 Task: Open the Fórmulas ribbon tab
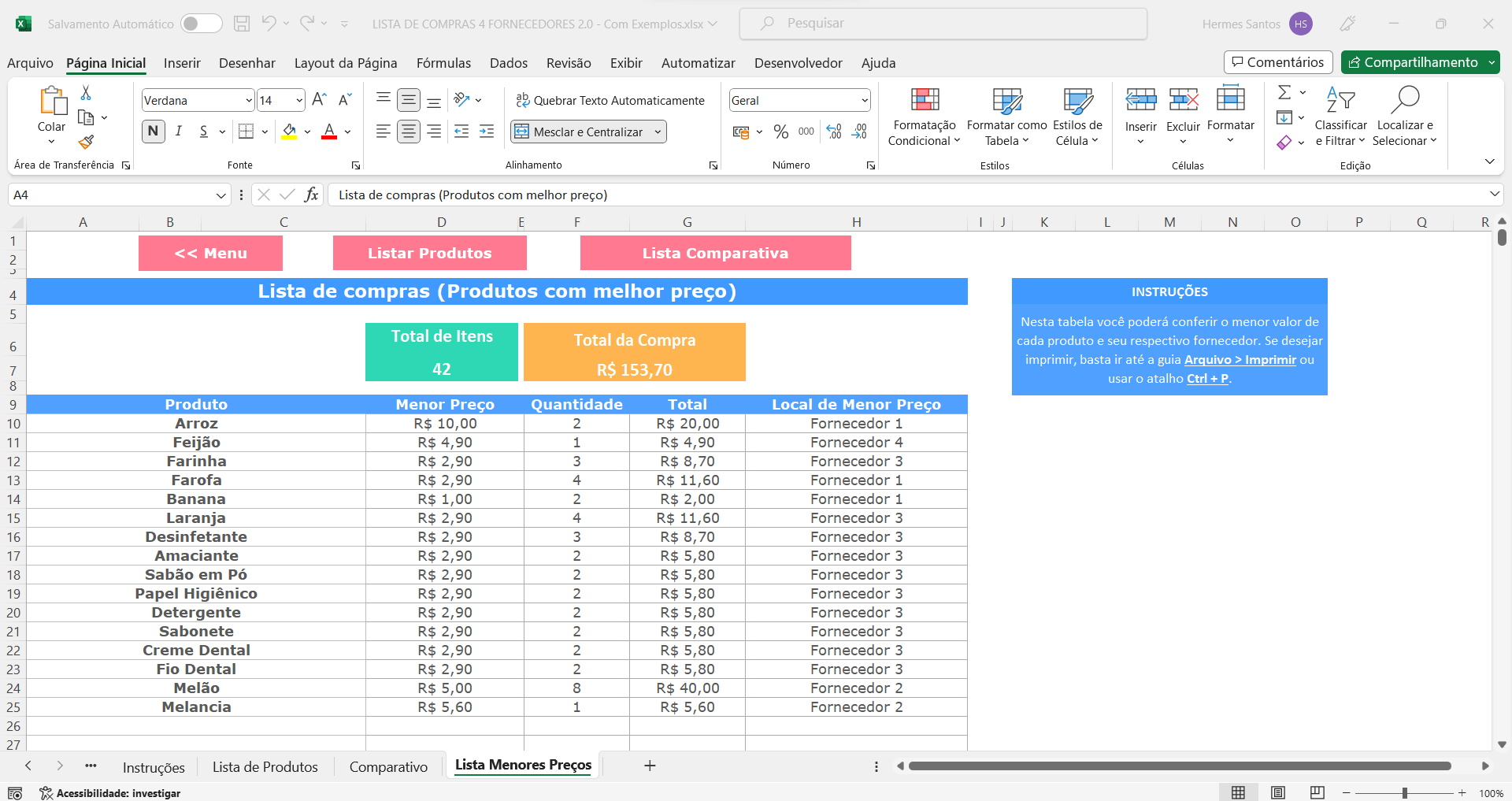[x=443, y=63]
